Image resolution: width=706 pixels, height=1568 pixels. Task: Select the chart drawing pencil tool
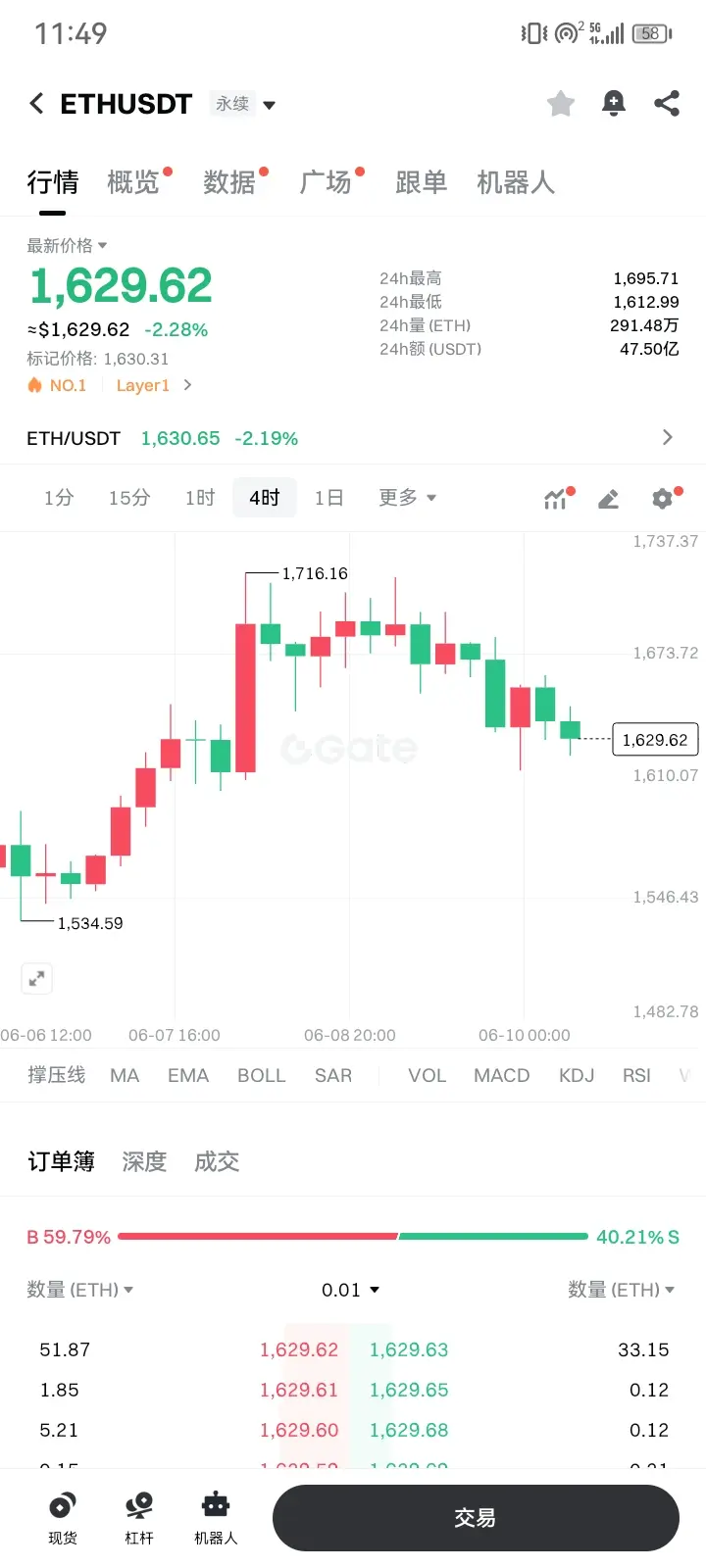pyautogui.click(x=609, y=499)
